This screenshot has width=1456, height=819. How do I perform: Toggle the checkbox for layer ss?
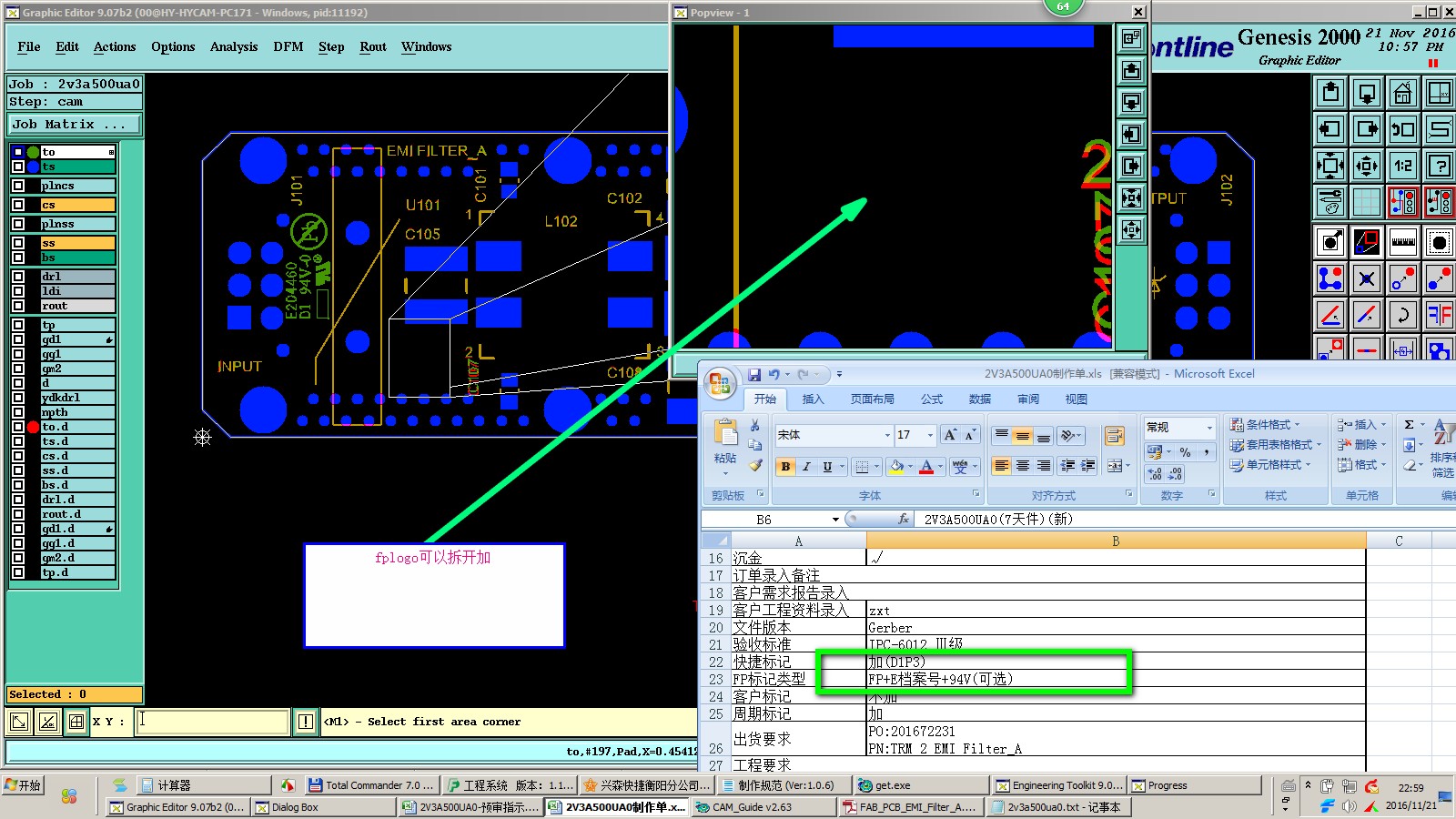(x=18, y=243)
